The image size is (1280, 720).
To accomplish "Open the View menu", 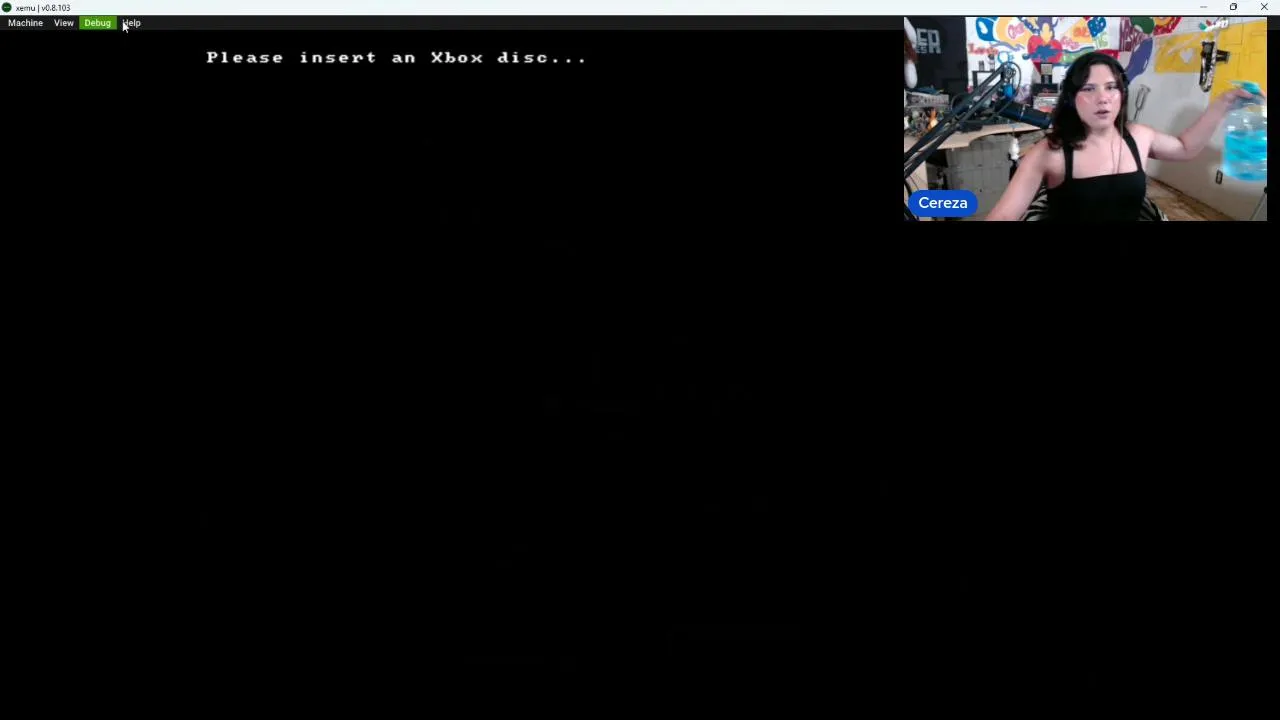I will click(63, 23).
